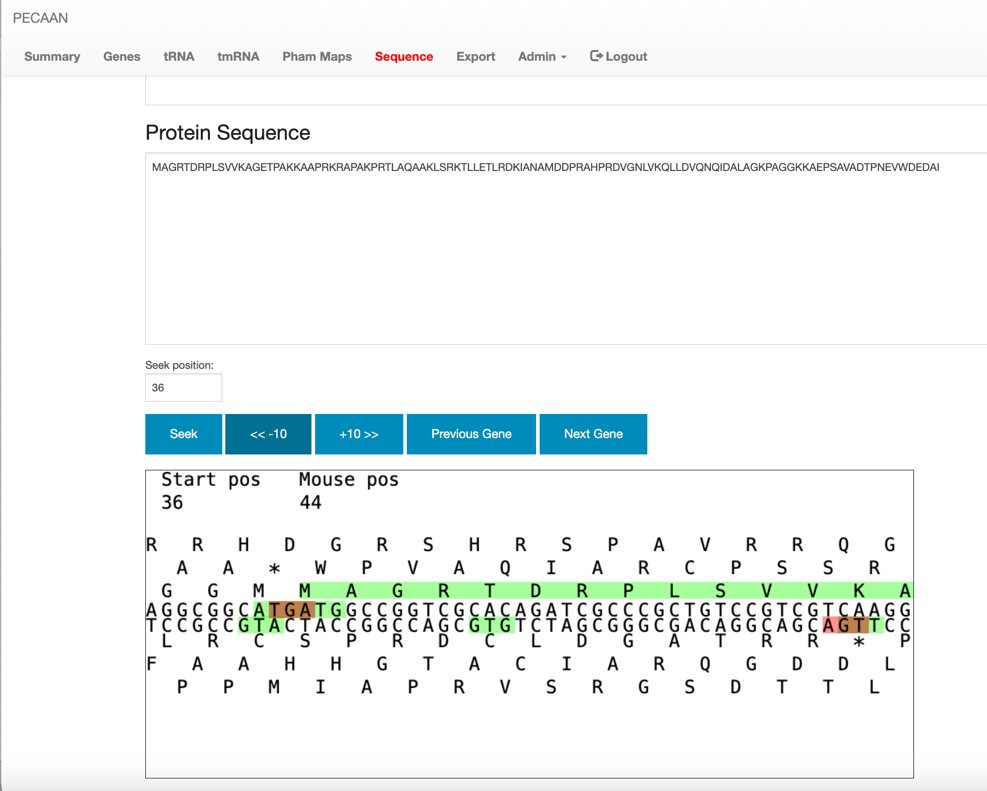Click the PECAAN brand title
The image size is (987, 791).
pos(41,18)
